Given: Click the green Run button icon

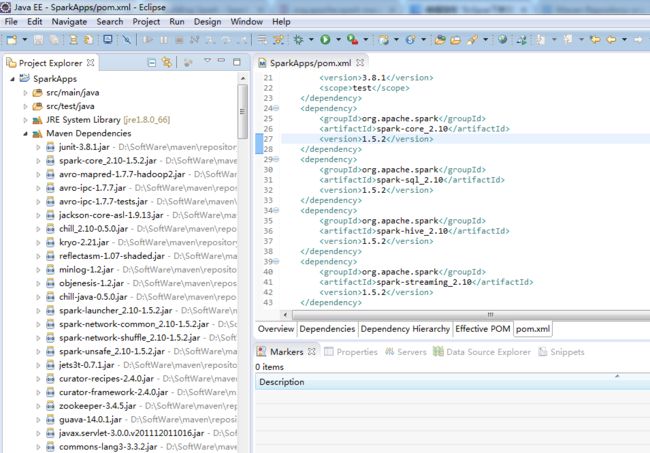Looking at the screenshot, I should (325, 40).
